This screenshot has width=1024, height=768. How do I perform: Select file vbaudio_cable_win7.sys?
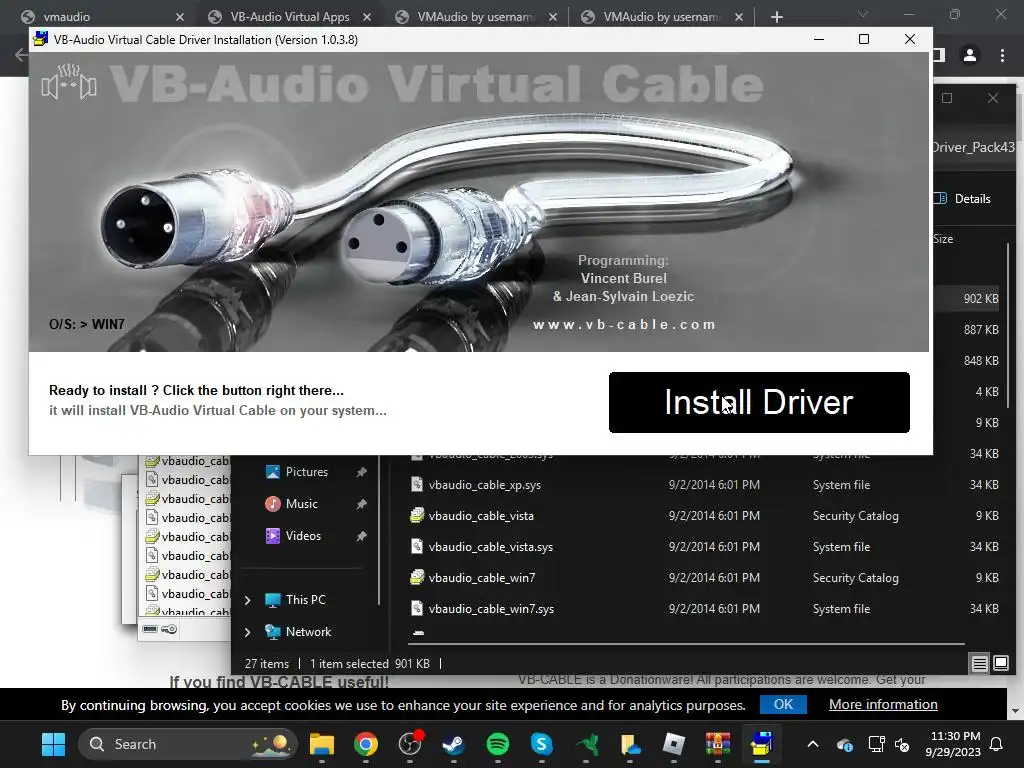[491, 609]
